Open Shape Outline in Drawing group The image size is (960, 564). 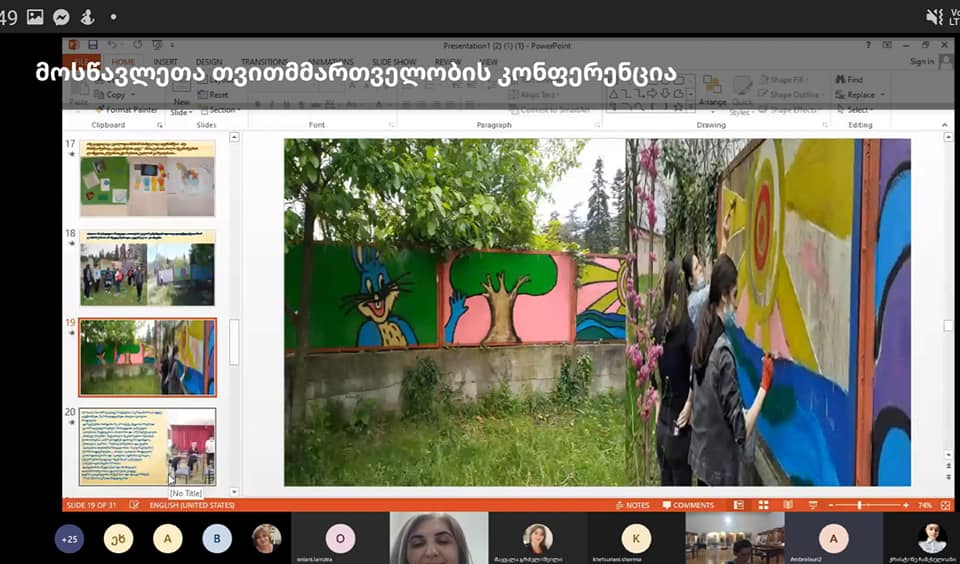789,95
